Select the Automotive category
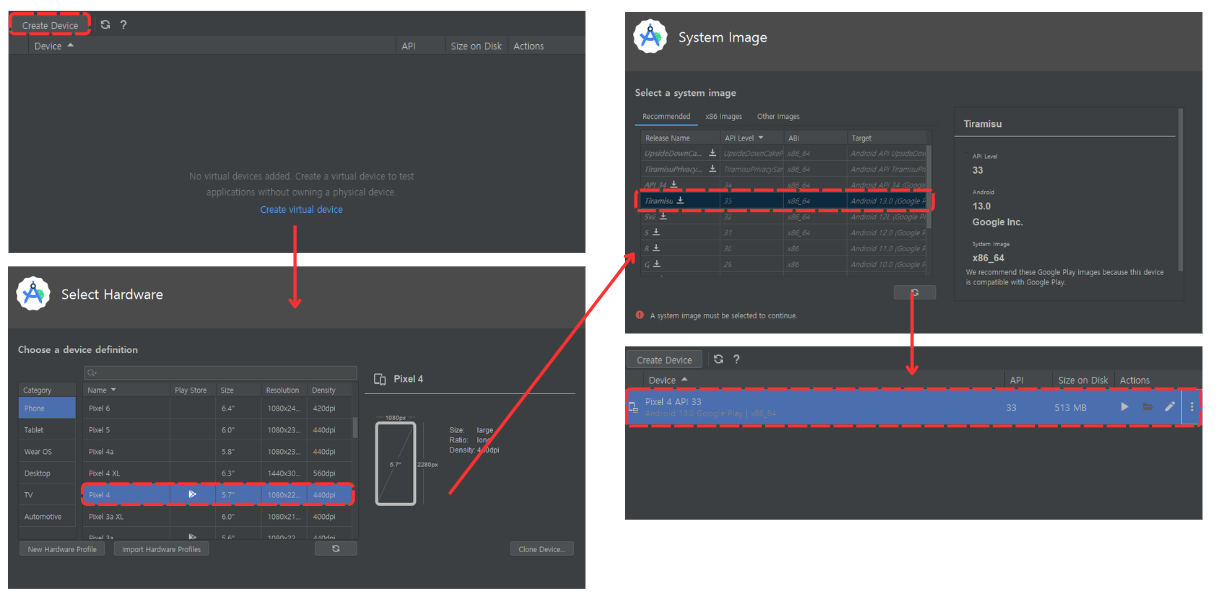Viewport: 1219px width, 605px height. coord(47,517)
